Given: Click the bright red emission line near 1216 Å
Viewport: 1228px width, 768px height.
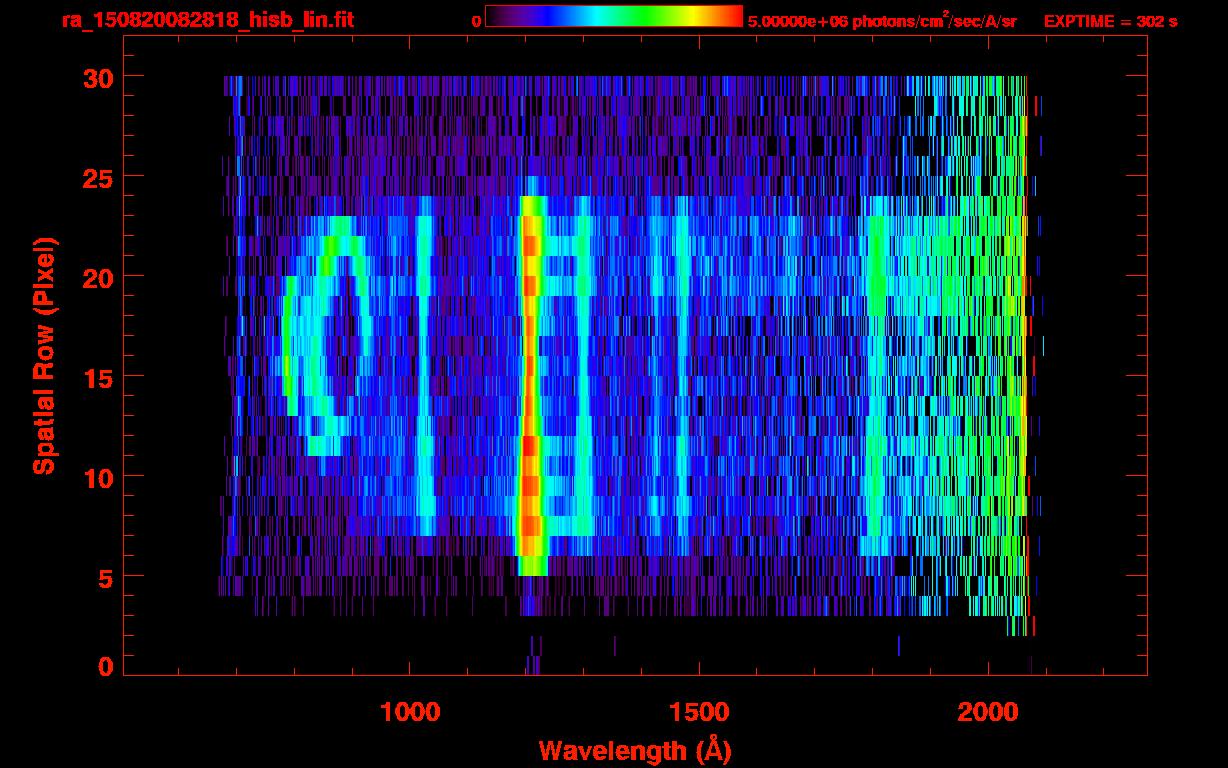Looking at the screenshot, I should [530, 385].
